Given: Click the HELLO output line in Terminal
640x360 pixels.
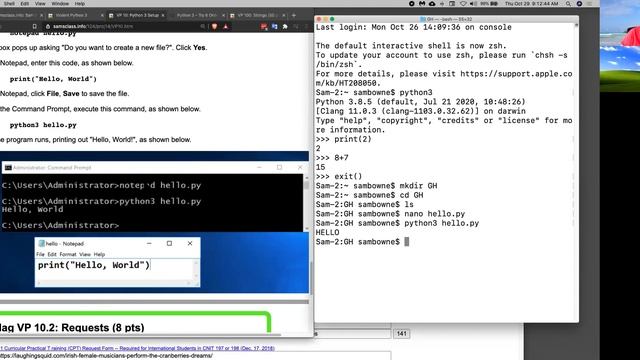Looking at the screenshot, I should pos(327,233).
